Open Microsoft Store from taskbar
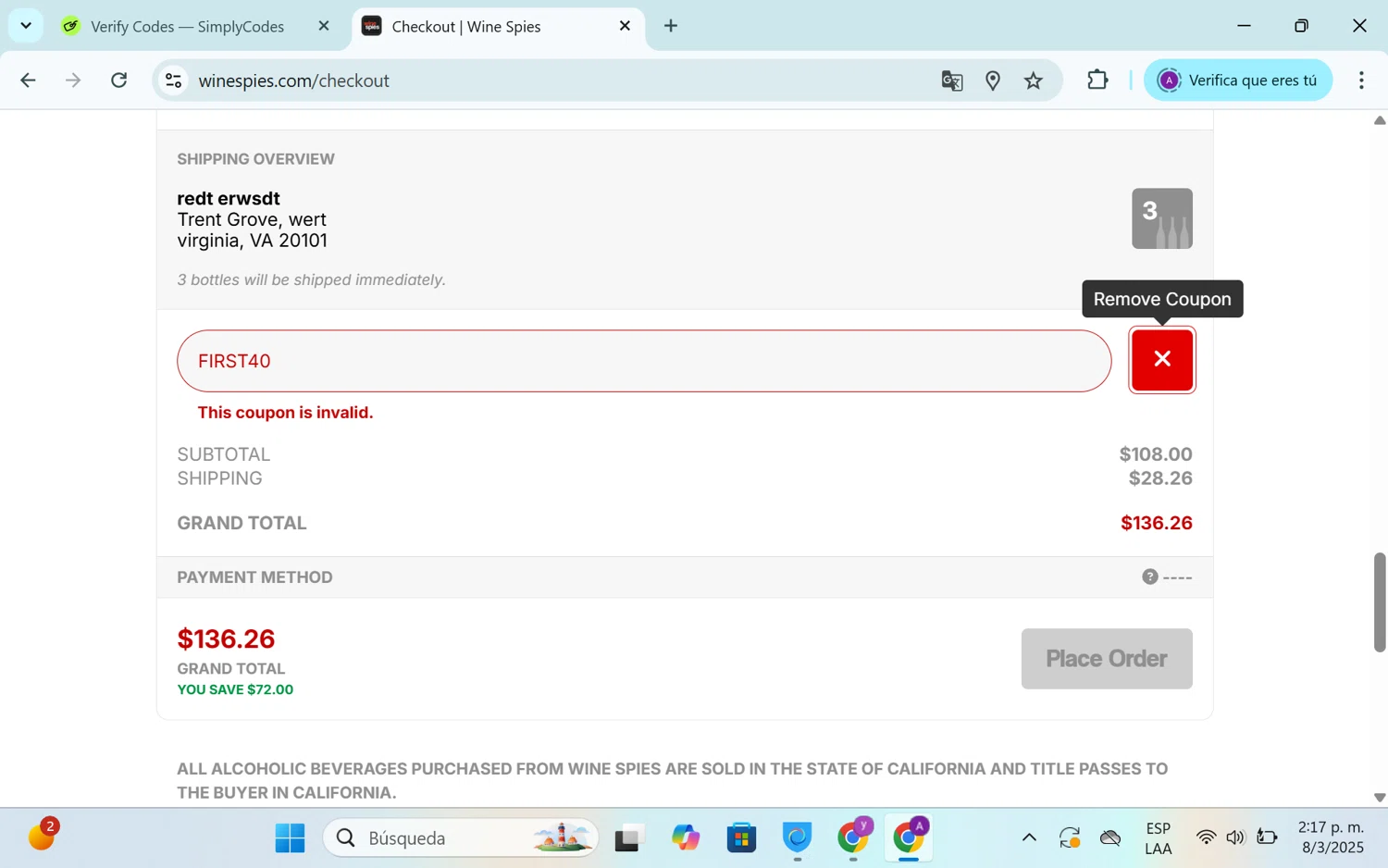Image resolution: width=1388 pixels, height=868 pixels. coord(741,838)
